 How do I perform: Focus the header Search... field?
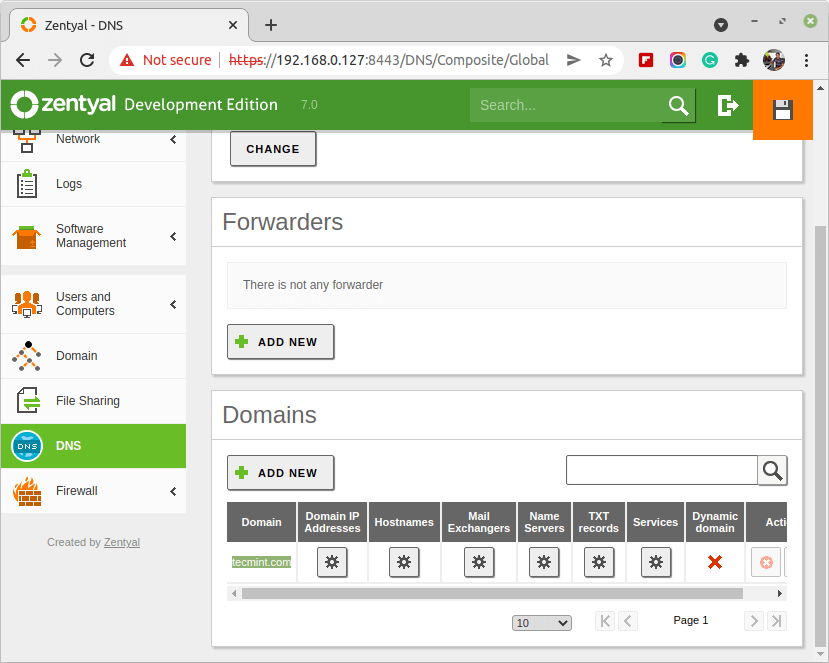pyautogui.click(x=566, y=105)
